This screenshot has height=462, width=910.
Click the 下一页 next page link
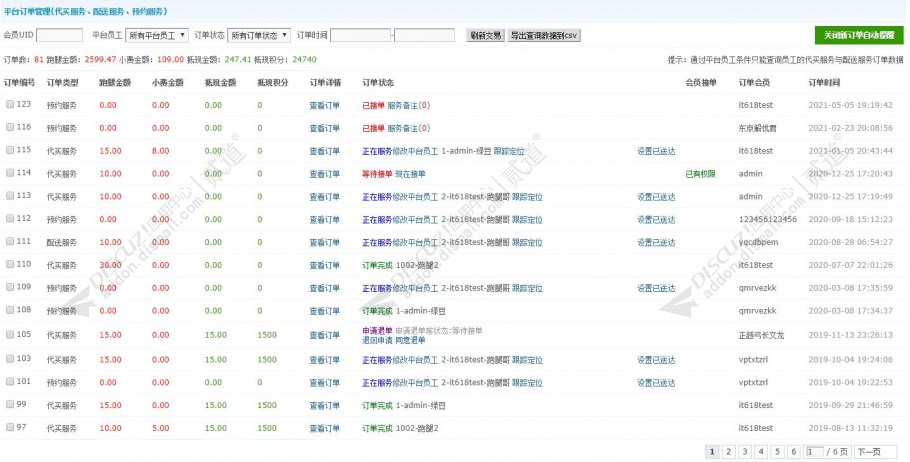[x=875, y=452]
